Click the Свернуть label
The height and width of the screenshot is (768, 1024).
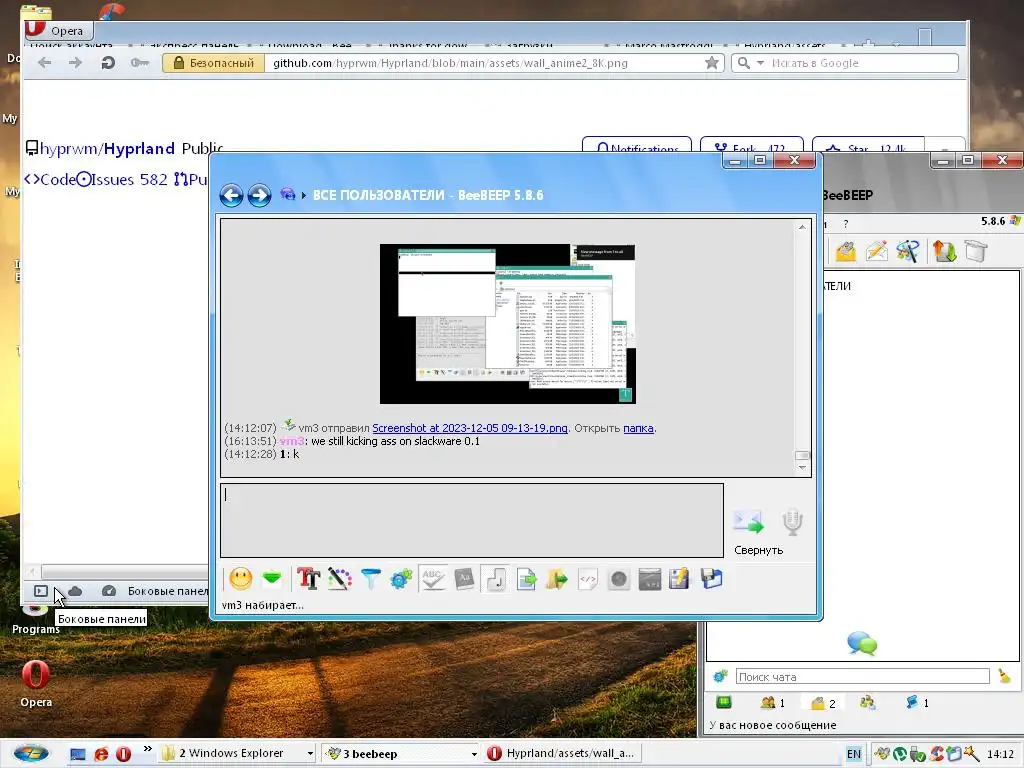(x=758, y=551)
